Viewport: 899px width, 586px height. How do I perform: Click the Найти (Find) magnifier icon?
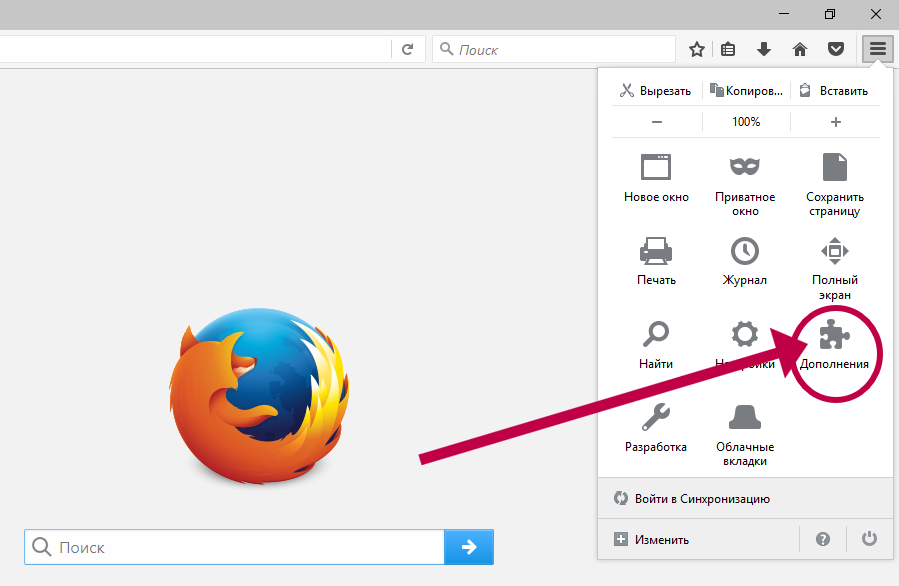point(656,335)
